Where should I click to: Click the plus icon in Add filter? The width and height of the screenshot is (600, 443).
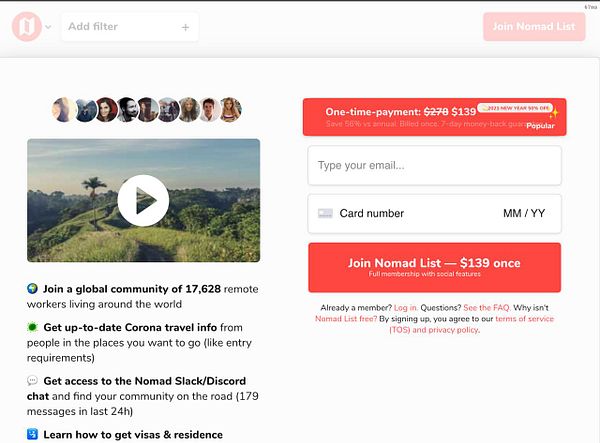[185, 27]
